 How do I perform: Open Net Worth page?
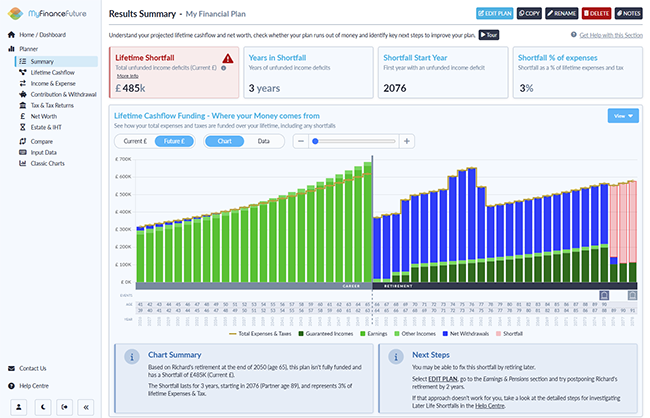coord(44,117)
